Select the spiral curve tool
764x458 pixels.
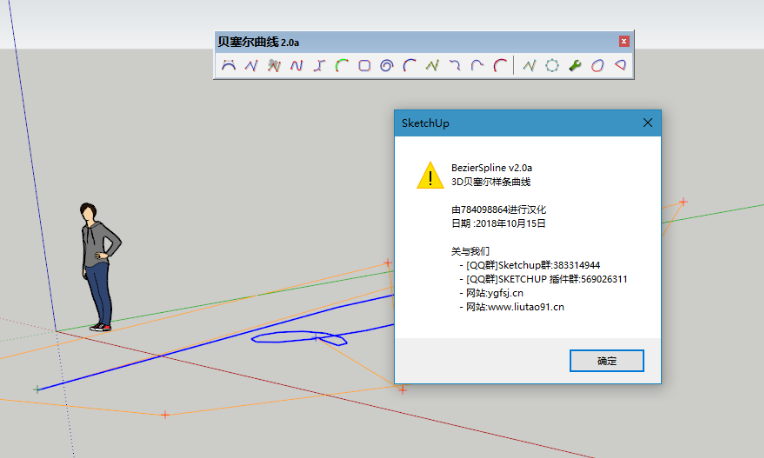tap(387, 65)
